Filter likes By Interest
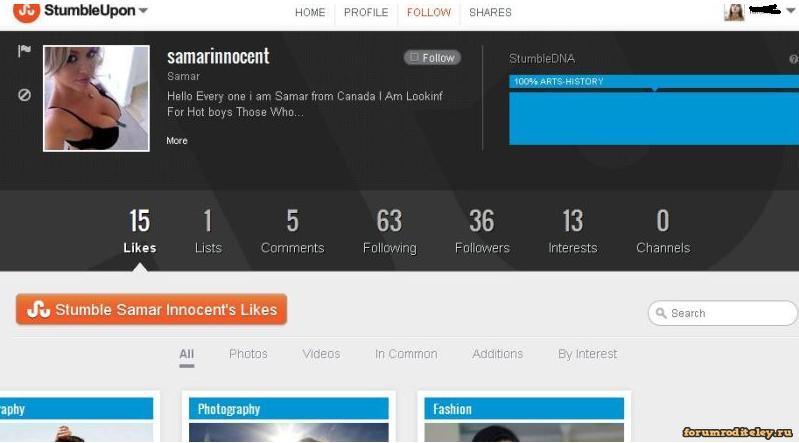Screen dimensions: 799x443 click(x=588, y=354)
